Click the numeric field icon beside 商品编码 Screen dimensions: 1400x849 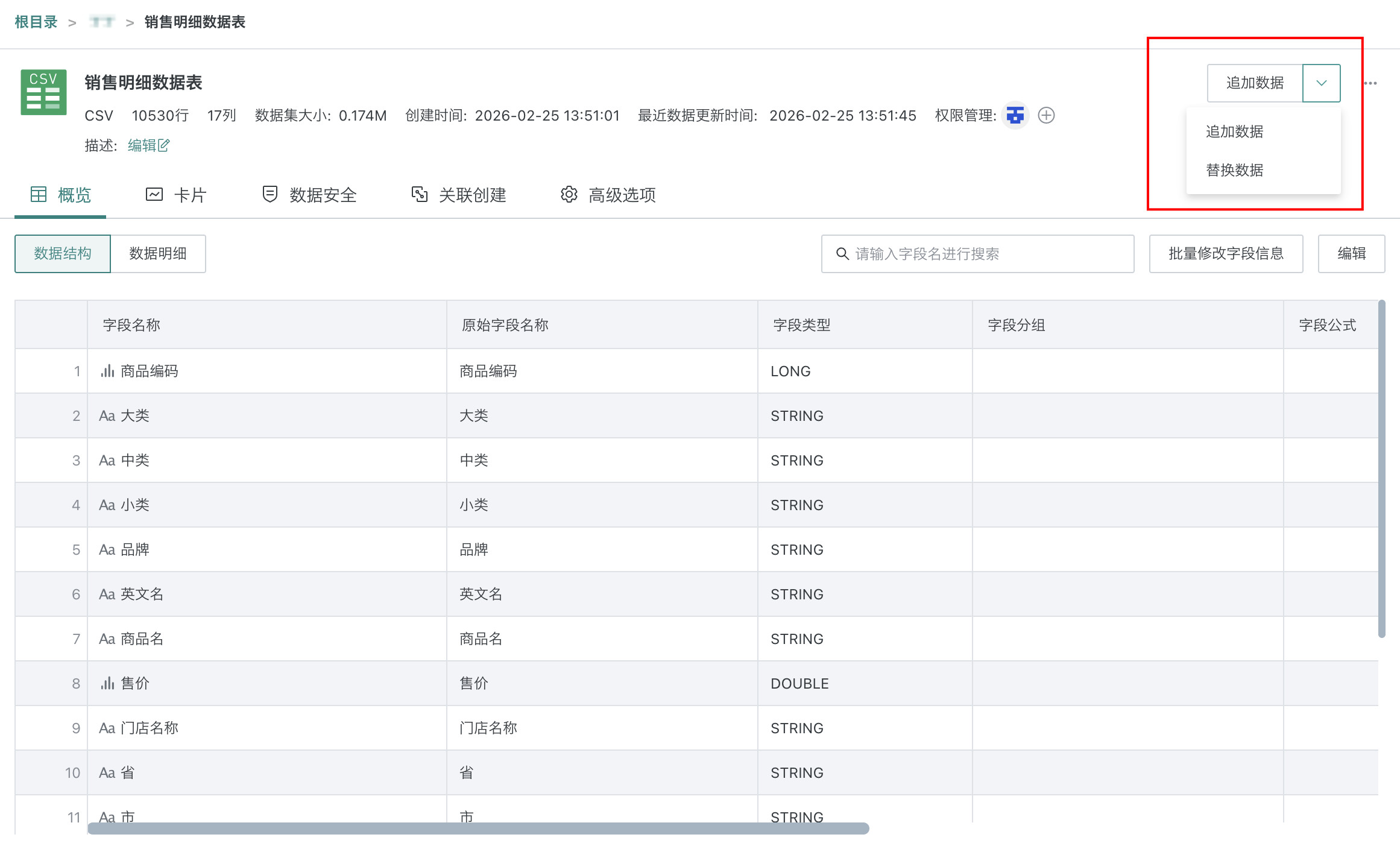click(x=107, y=371)
